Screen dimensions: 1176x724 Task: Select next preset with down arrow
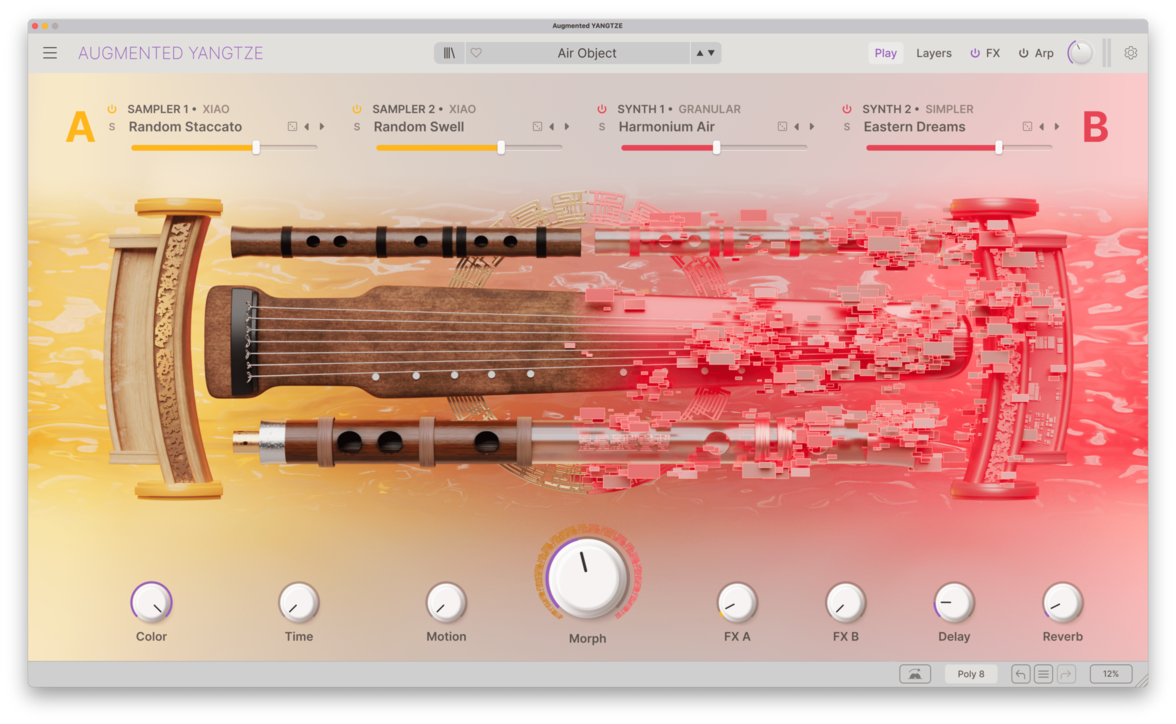coord(711,53)
